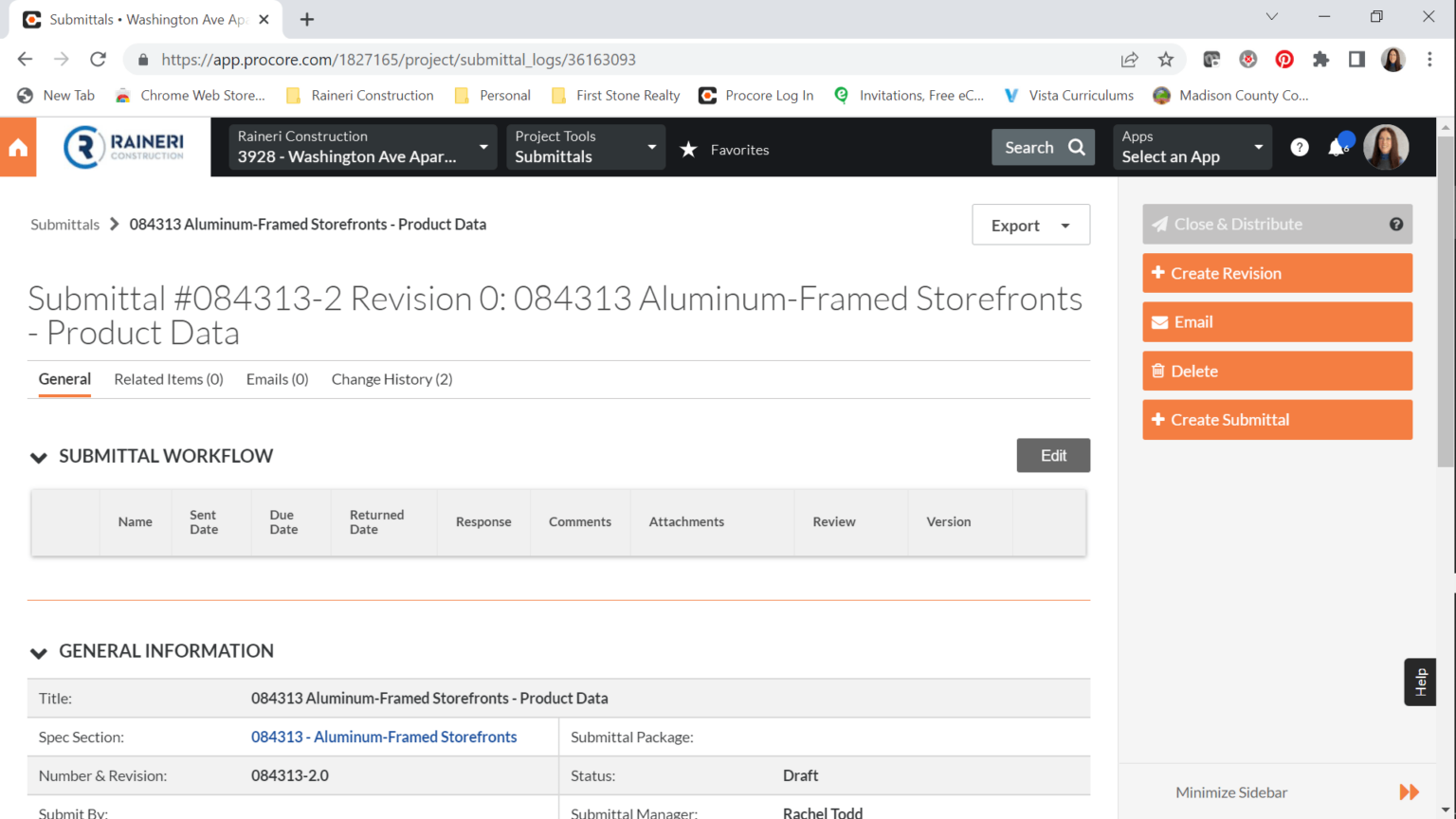
Task: Edit the submittal workflow
Action: click(x=1053, y=455)
